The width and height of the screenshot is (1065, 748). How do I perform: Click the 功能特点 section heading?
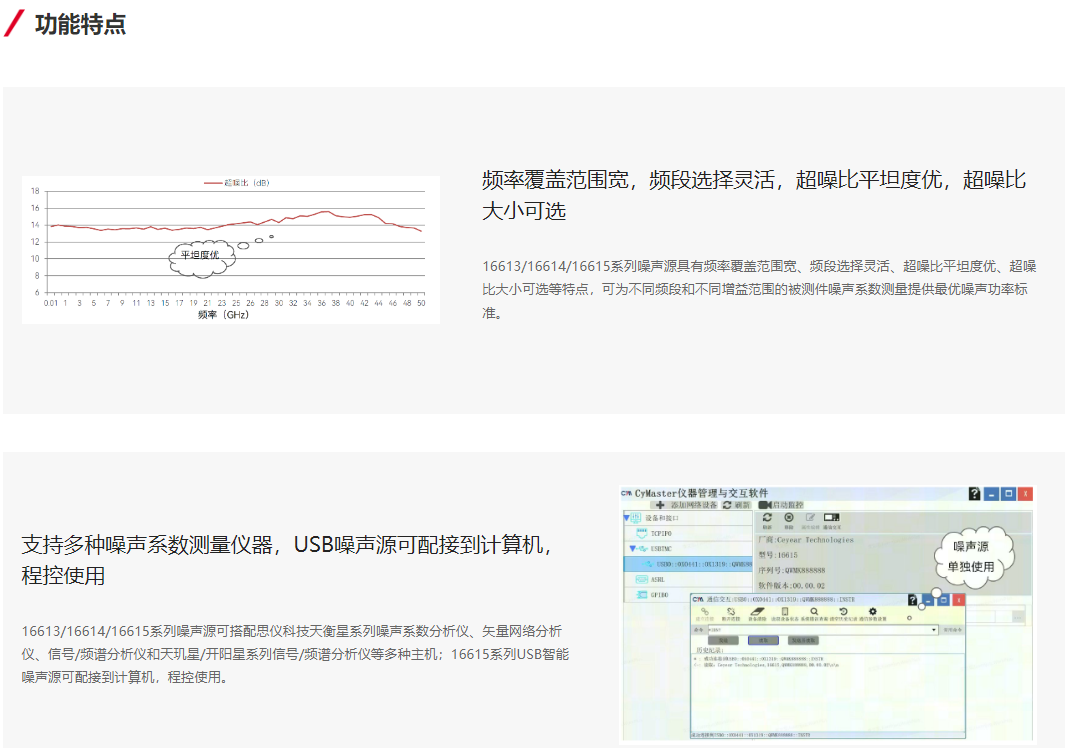80,24
